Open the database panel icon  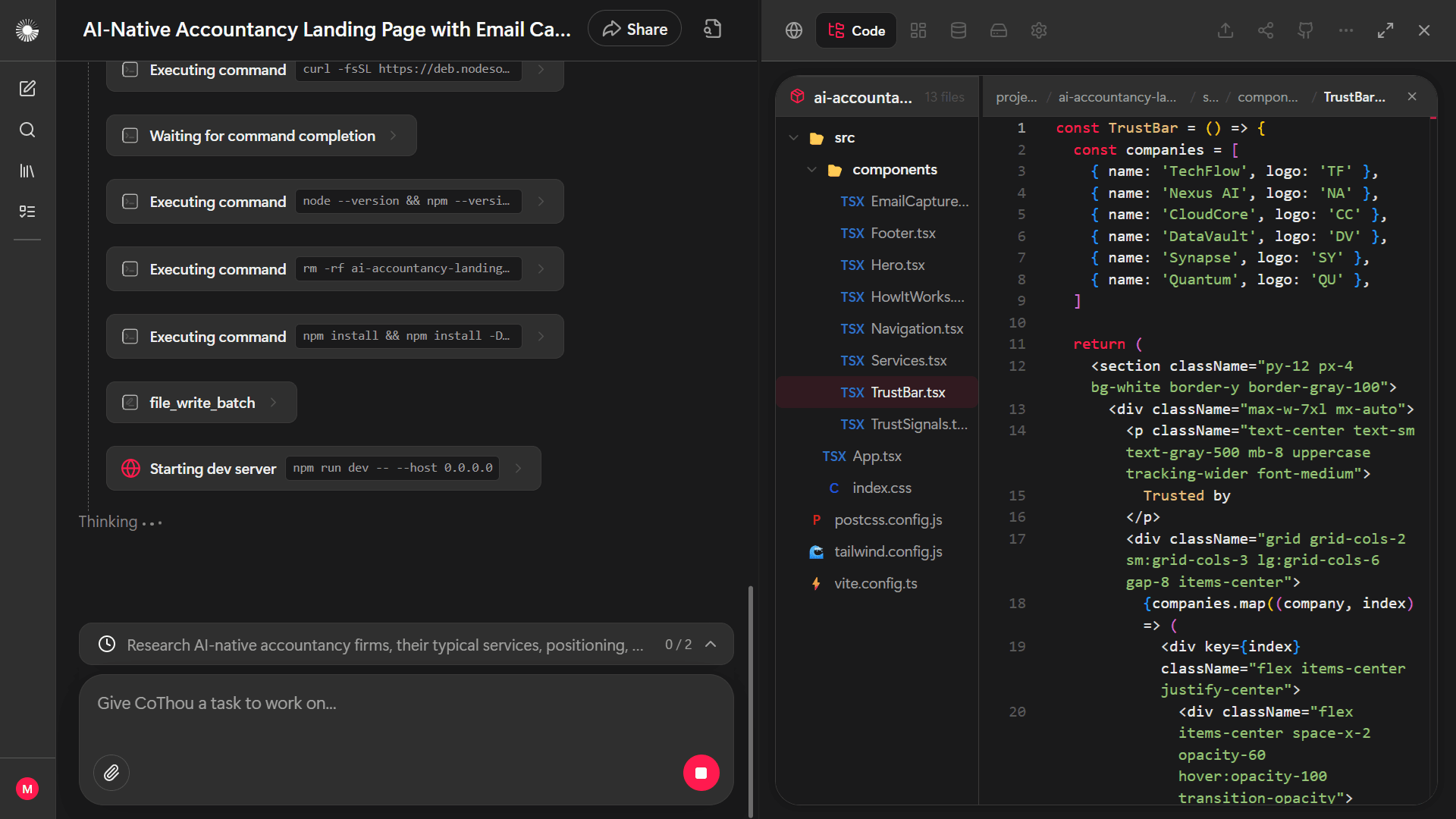[958, 30]
